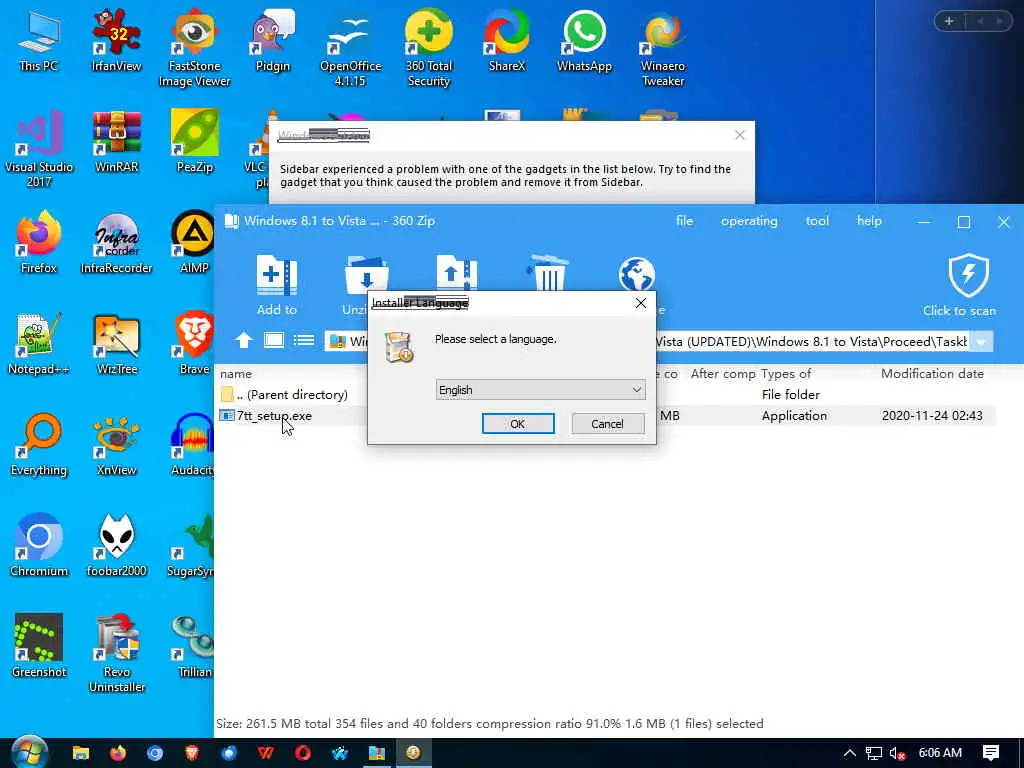
Task: Select the Everything desktop icon
Action: coord(39,445)
